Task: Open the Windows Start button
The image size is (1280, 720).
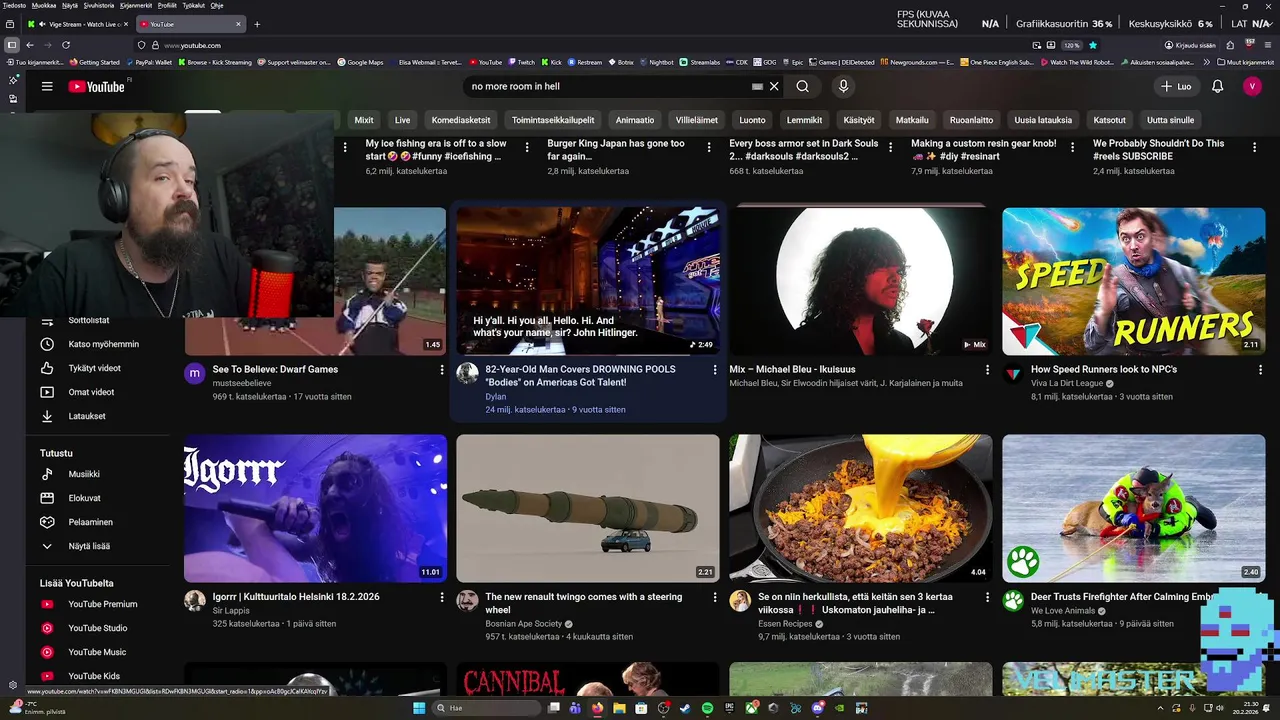Action: (x=420, y=708)
